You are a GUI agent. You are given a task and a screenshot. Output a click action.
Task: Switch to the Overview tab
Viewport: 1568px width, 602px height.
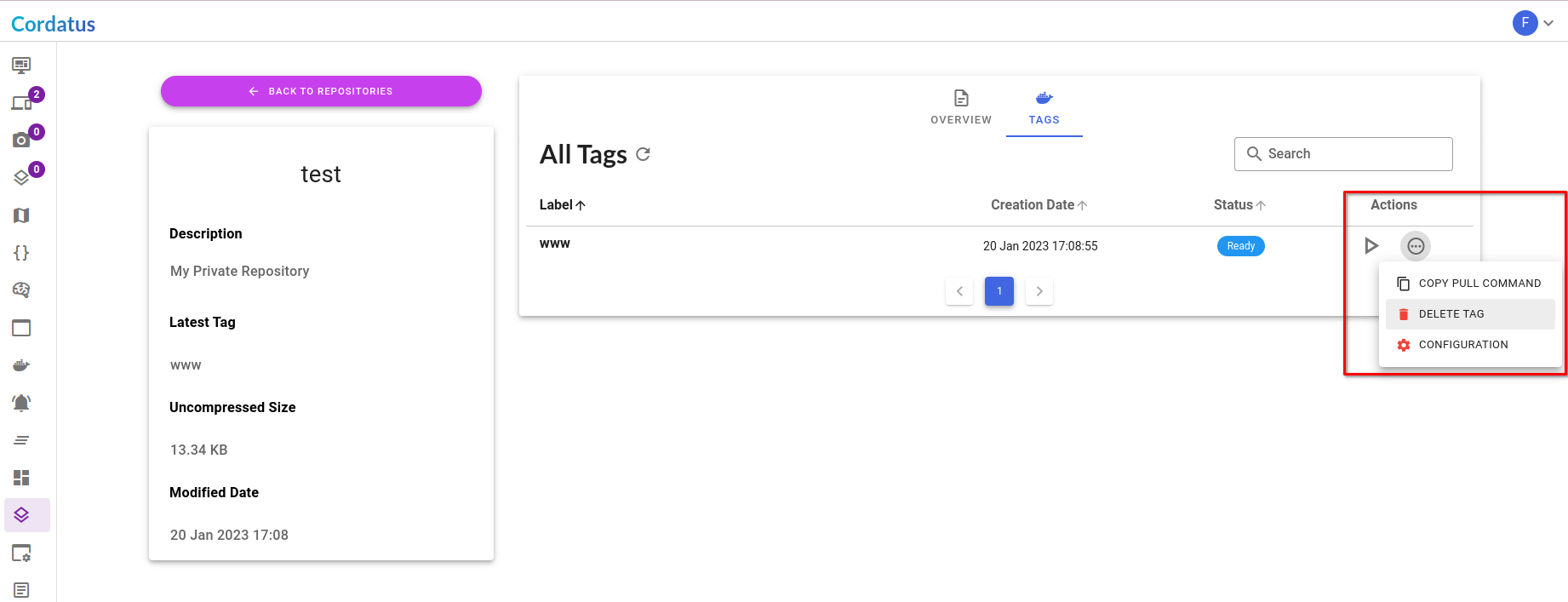(x=960, y=107)
